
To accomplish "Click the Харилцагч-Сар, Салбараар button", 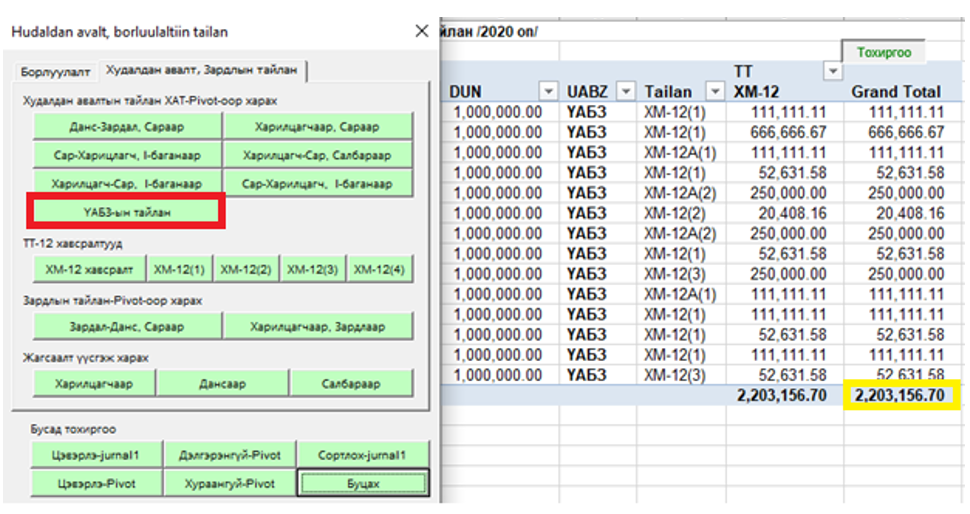I will 318,155.
